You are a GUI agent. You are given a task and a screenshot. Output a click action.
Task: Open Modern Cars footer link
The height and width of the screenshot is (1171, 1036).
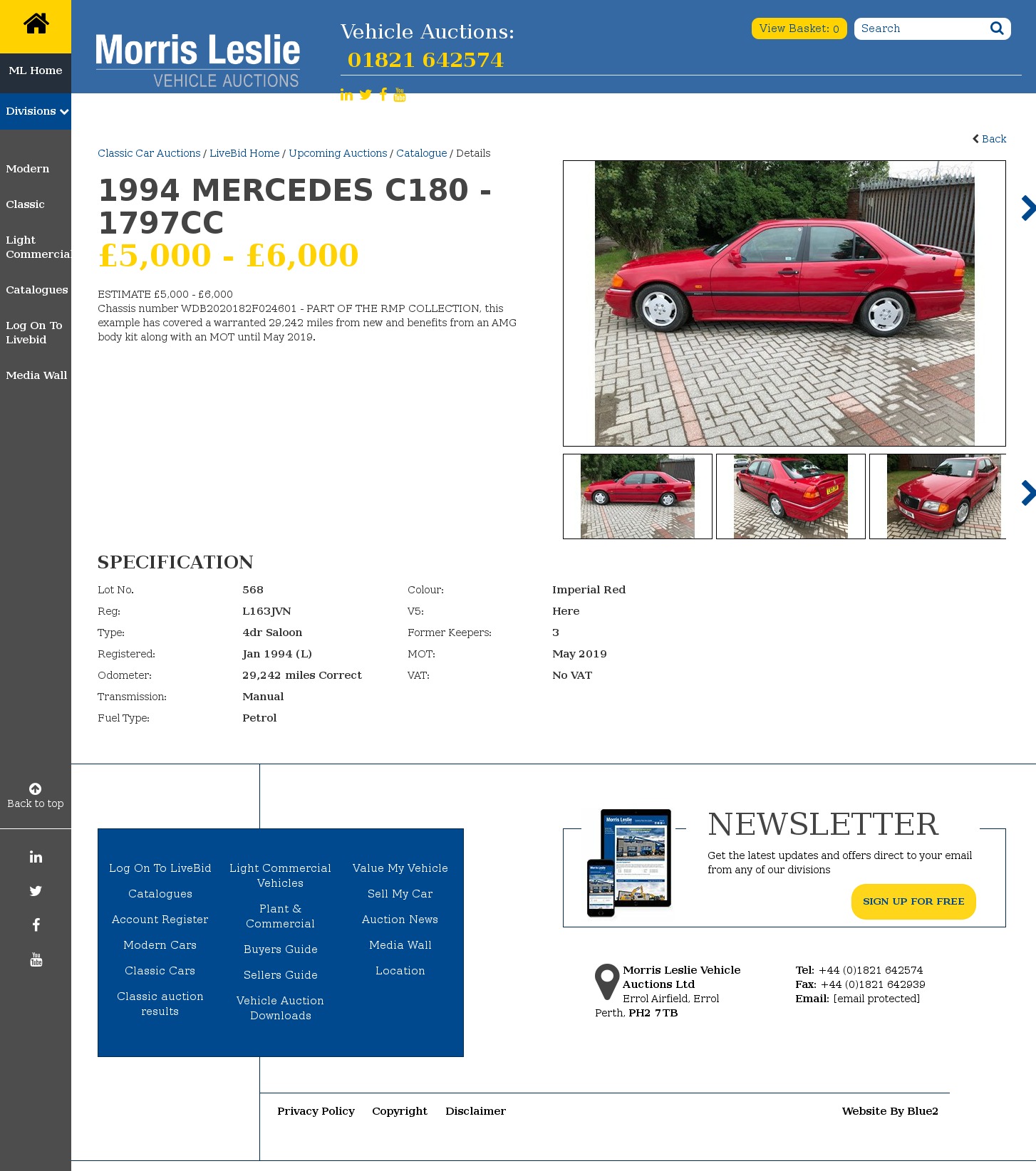[160, 945]
